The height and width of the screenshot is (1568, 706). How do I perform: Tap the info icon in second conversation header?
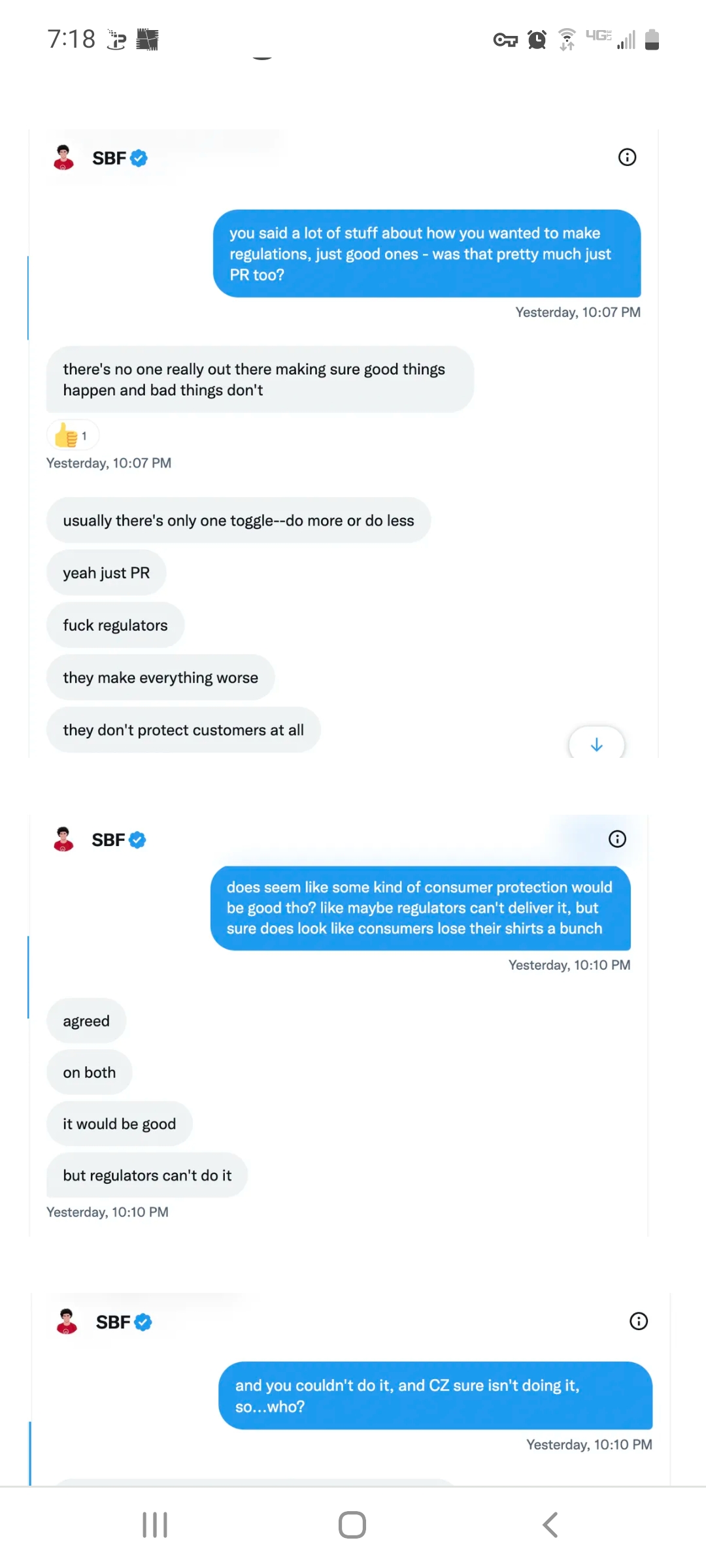[x=617, y=839]
